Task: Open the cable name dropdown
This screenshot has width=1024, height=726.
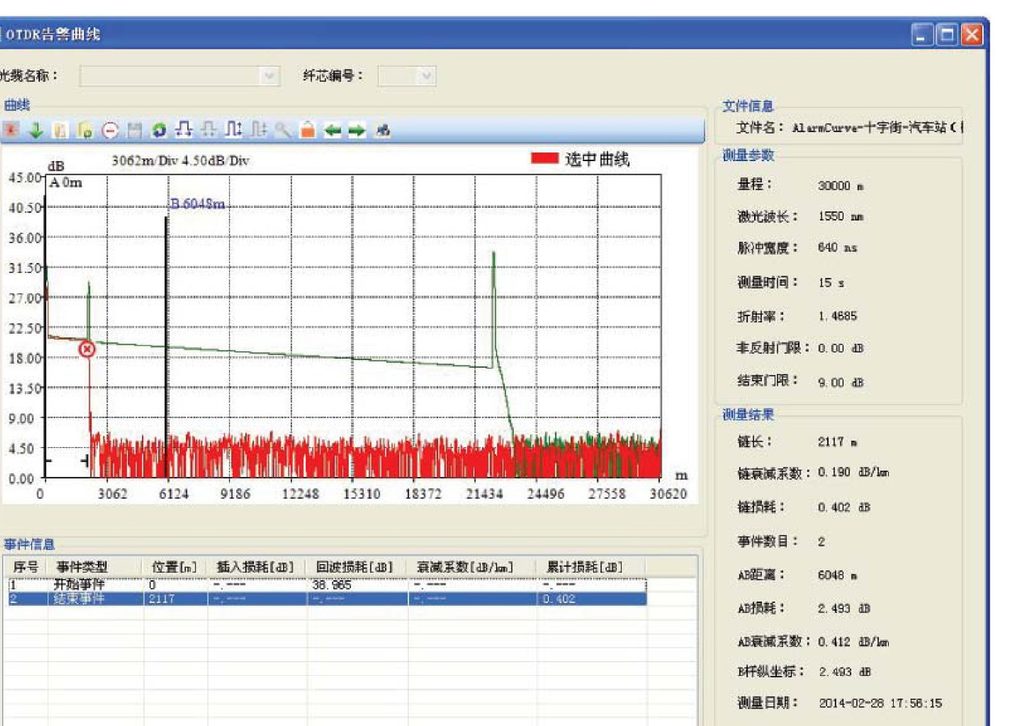Action: pos(269,76)
